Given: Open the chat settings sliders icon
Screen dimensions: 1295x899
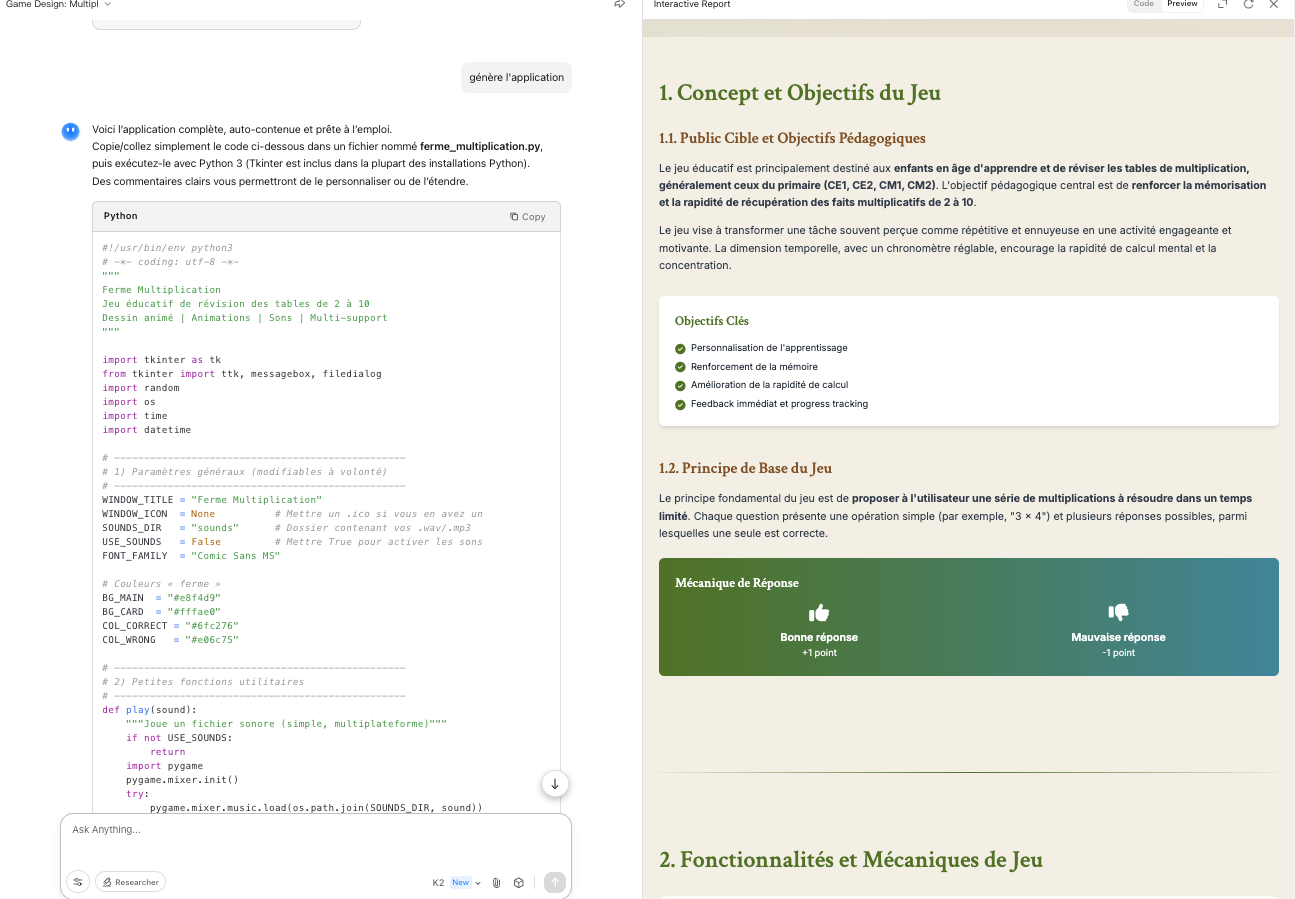Looking at the screenshot, I should 77,882.
